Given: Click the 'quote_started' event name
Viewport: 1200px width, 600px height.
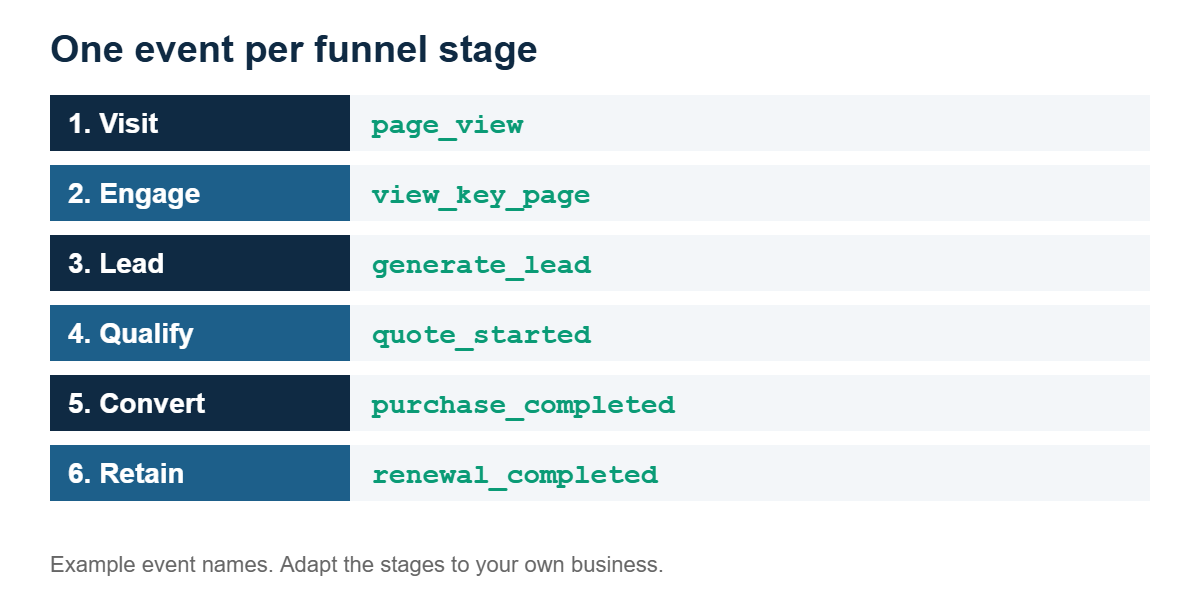Looking at the screenshot, I should point(481,335).
